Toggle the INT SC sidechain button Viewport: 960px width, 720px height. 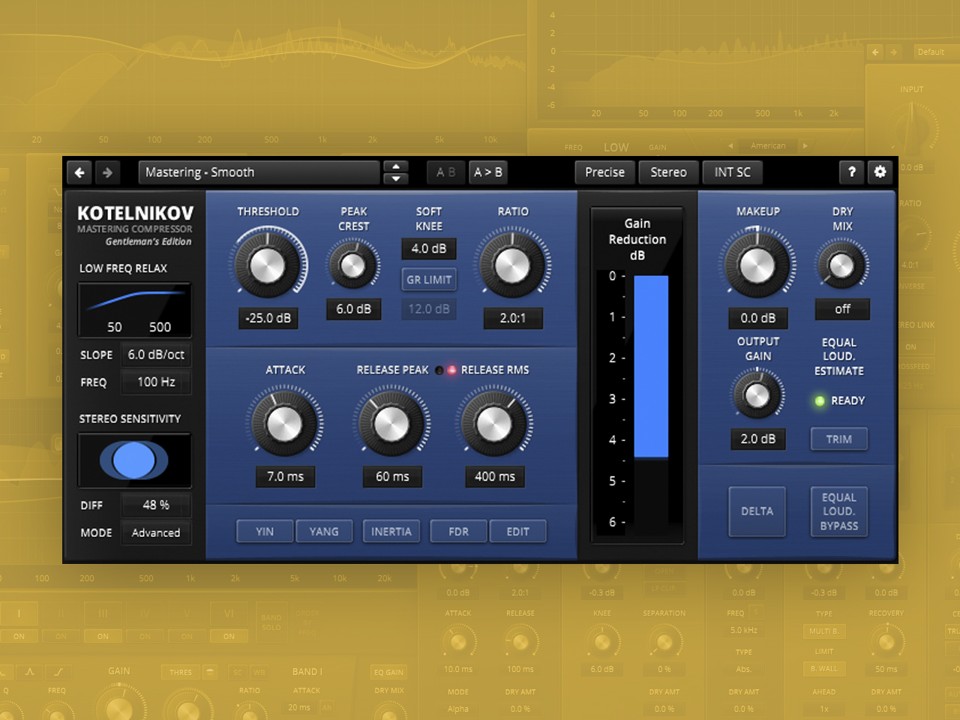click(x=732, y=173)
